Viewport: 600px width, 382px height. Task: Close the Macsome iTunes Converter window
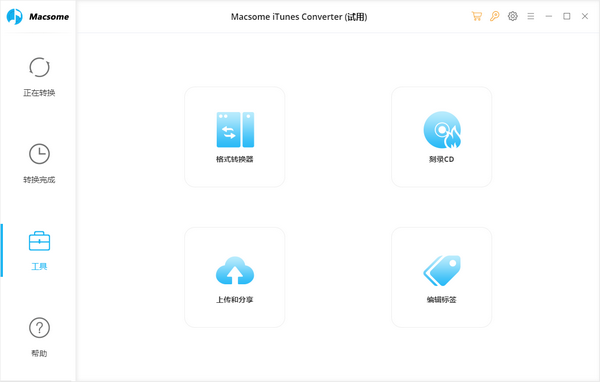click(585, 16)
